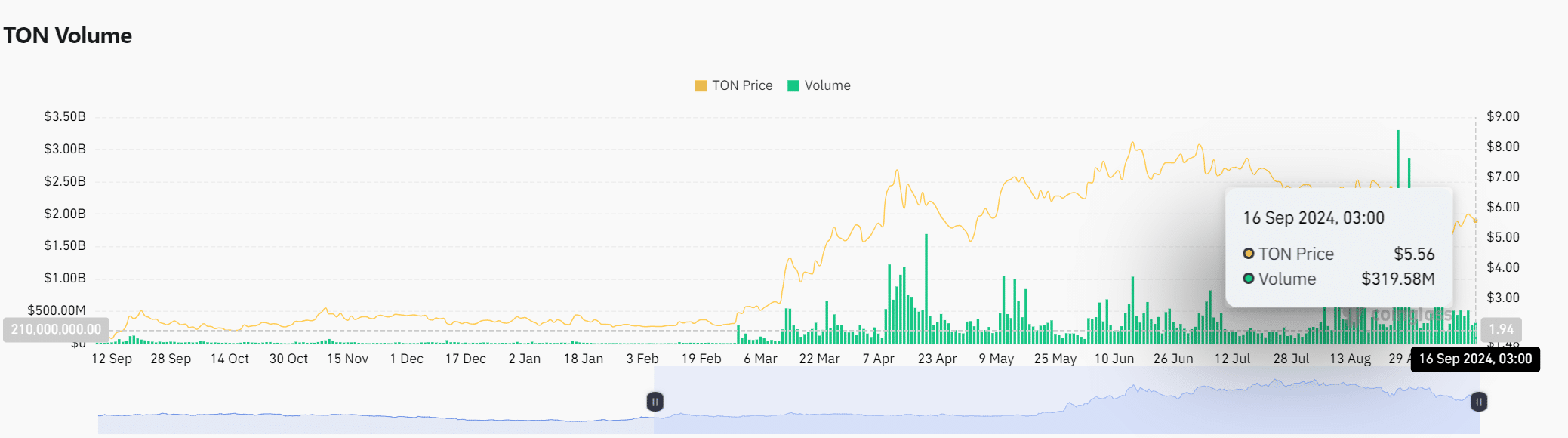This screenshot has height=438, width=1568.
Task: Click the left range slider handle
Action: (x=655, y=402)
